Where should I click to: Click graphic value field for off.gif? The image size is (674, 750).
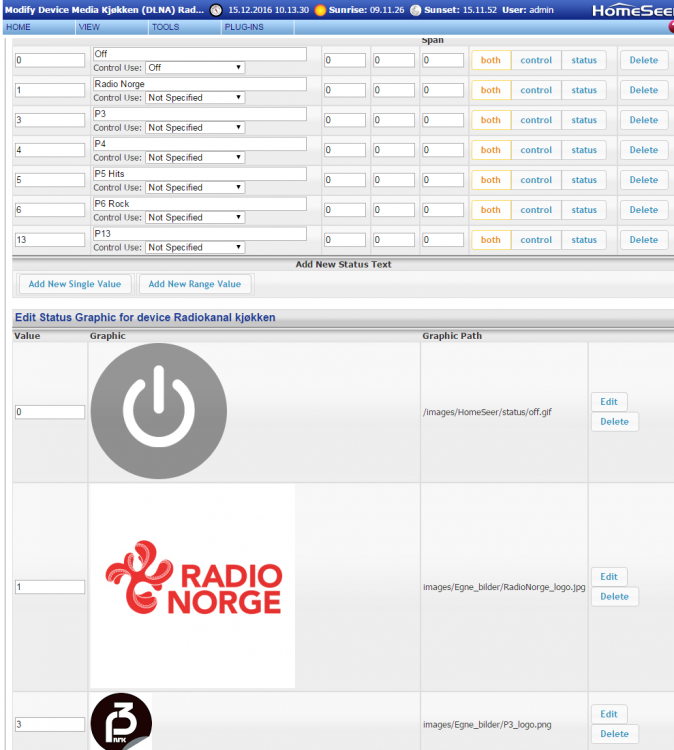coord(50,412)
